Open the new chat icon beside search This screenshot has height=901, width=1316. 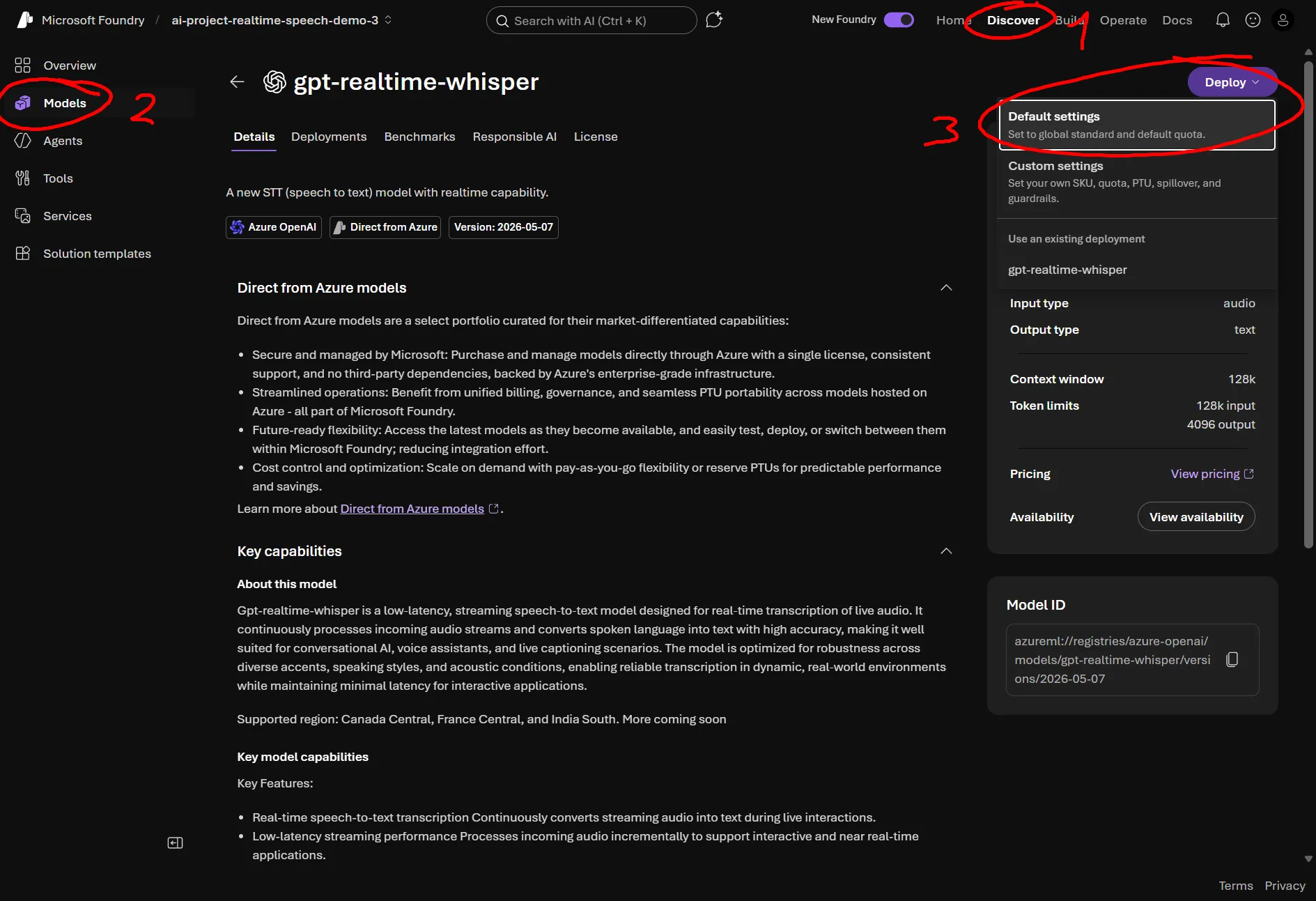714,20
